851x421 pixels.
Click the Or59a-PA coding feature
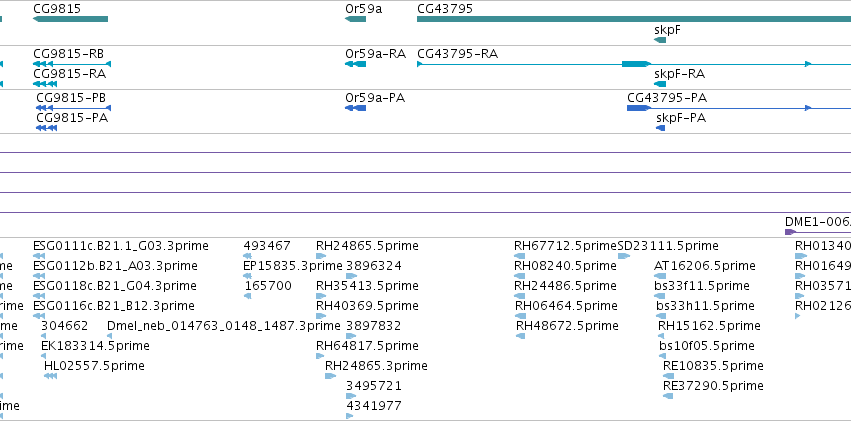tap(355, 108)
